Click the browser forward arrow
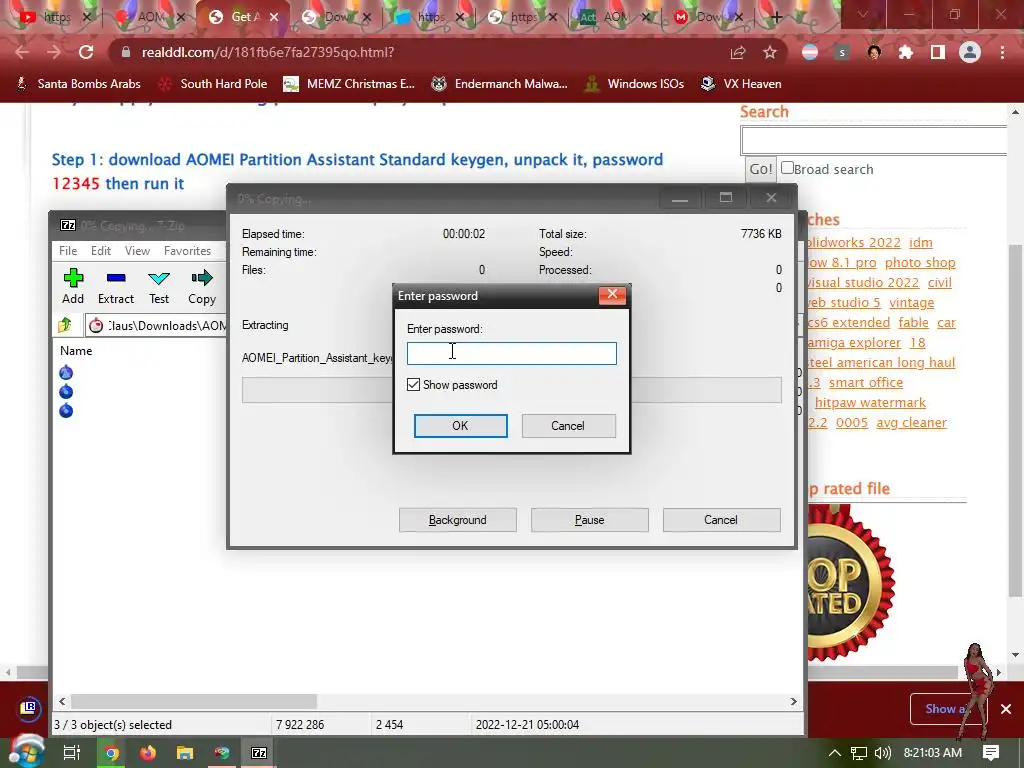The height and width of the screenshot is (768, 1024). pyautogui.click(x=54, y=52)
